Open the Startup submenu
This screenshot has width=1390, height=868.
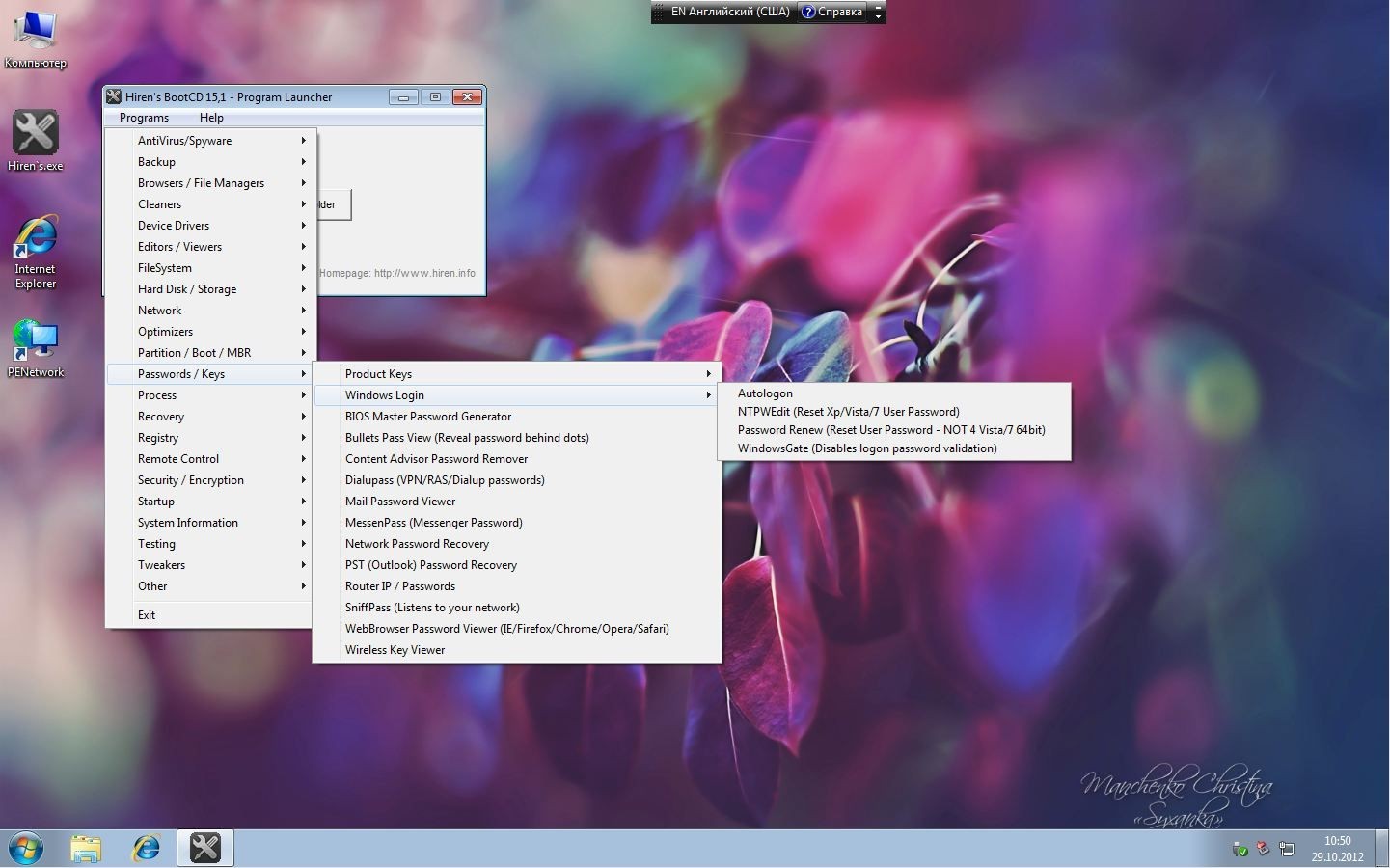tap(209, 502)
